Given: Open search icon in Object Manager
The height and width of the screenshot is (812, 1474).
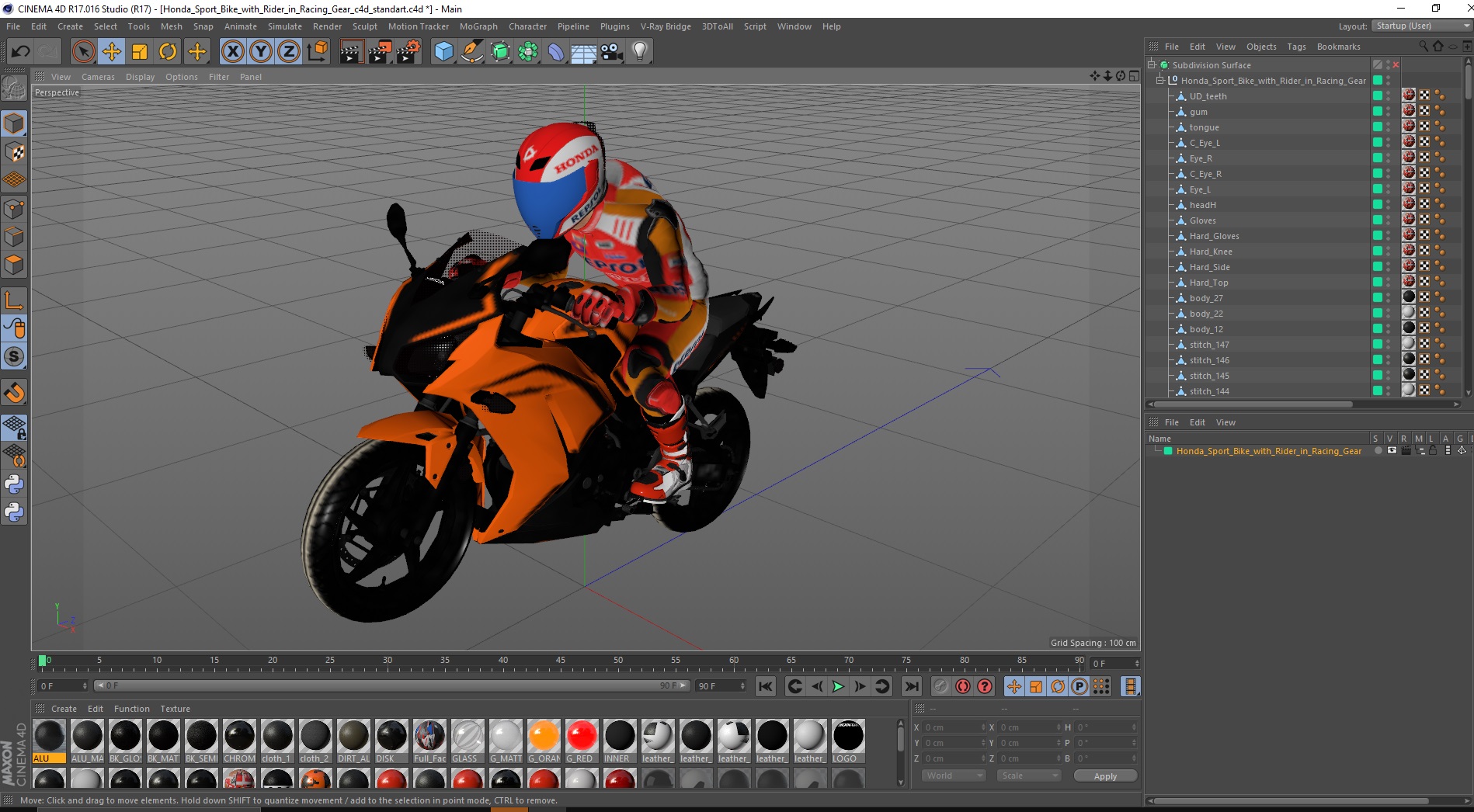Looking at the screenshot, I should [x=1423, y=46].
